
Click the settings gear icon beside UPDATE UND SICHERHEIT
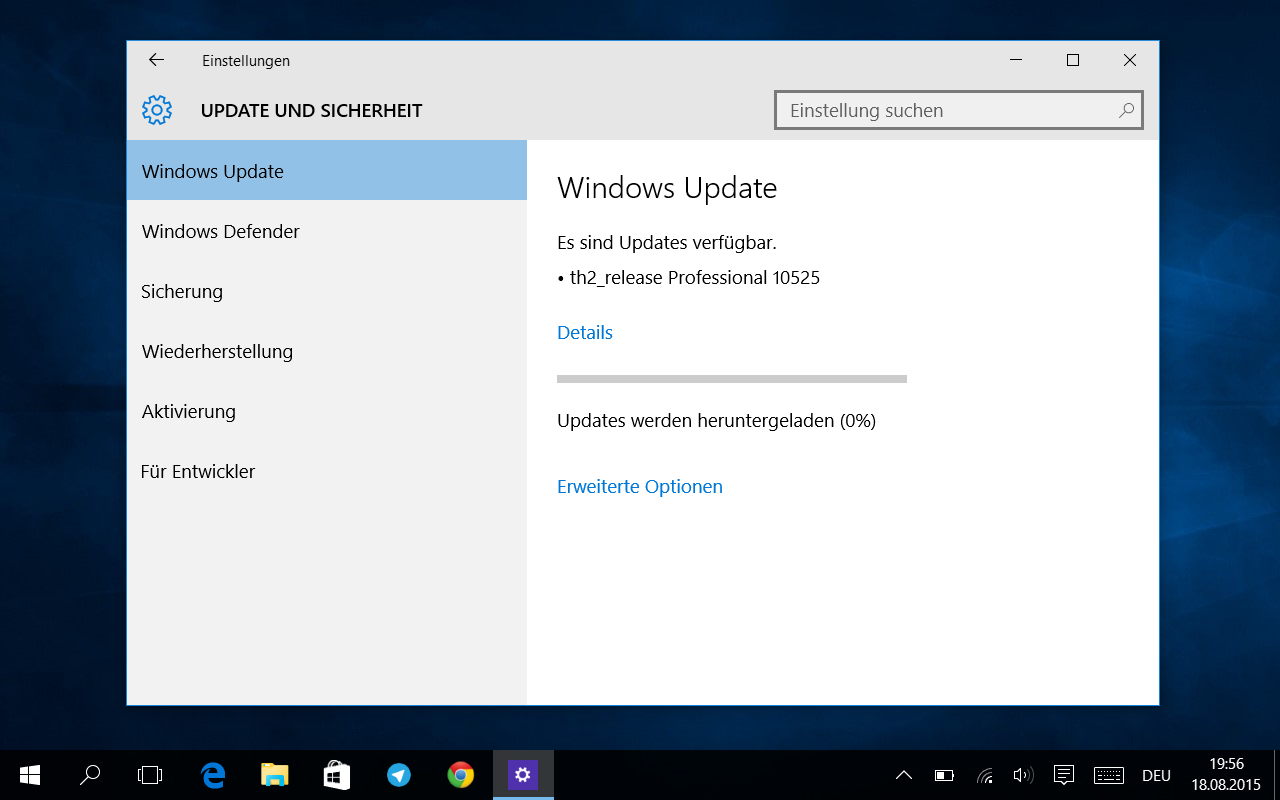[157, 110]
